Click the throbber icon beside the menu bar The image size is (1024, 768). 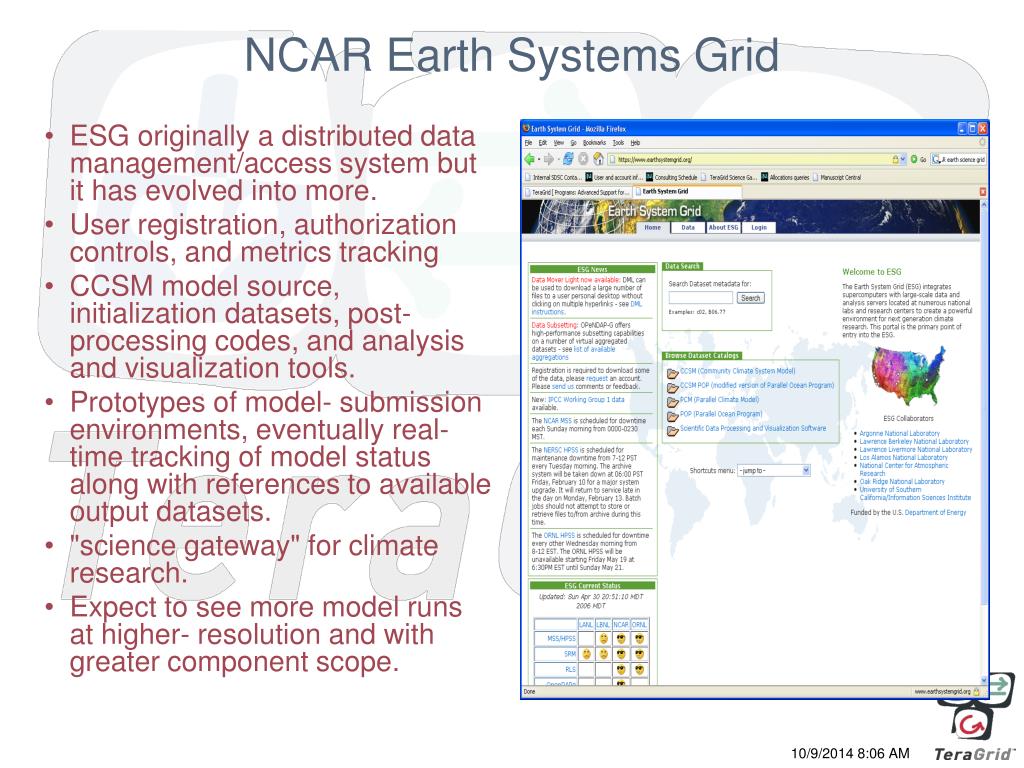[x=982, y=142]
